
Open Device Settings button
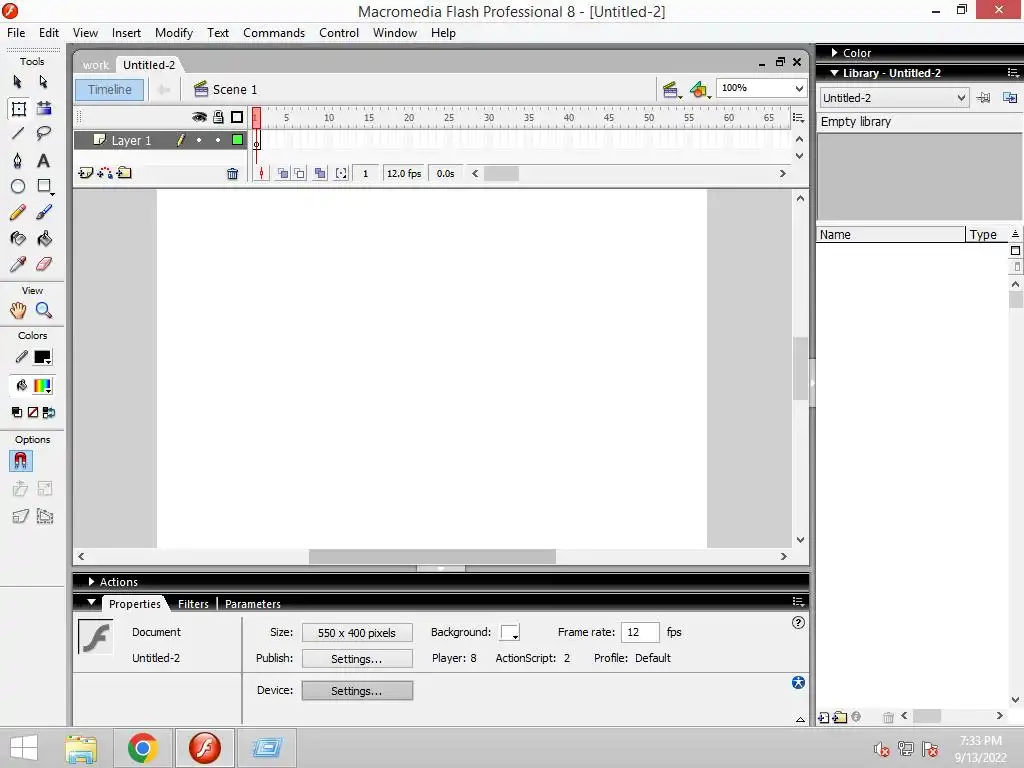click(x=357, y=690)
